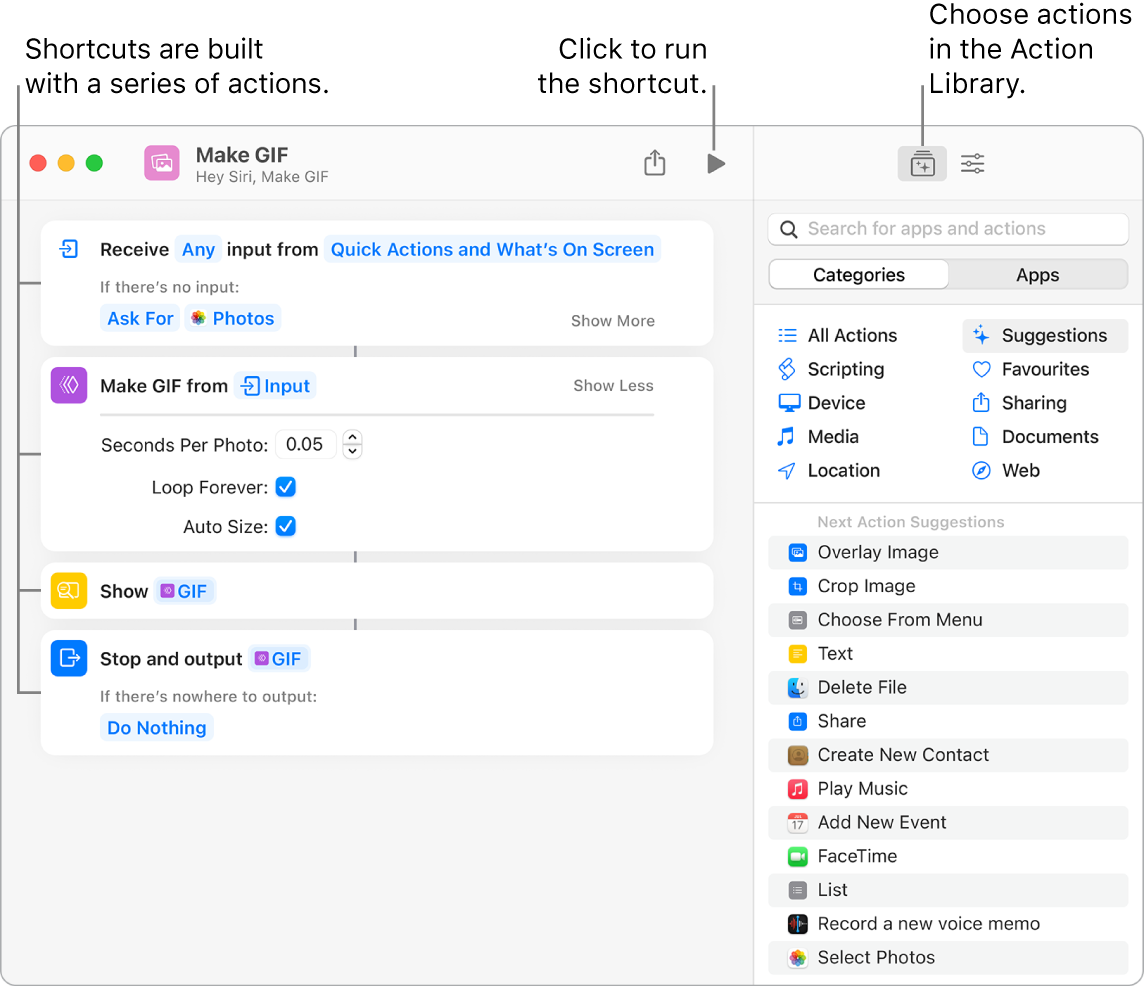Open the share options for the shortcut
Screen dimensions: 1146x988
pos(655,162)
